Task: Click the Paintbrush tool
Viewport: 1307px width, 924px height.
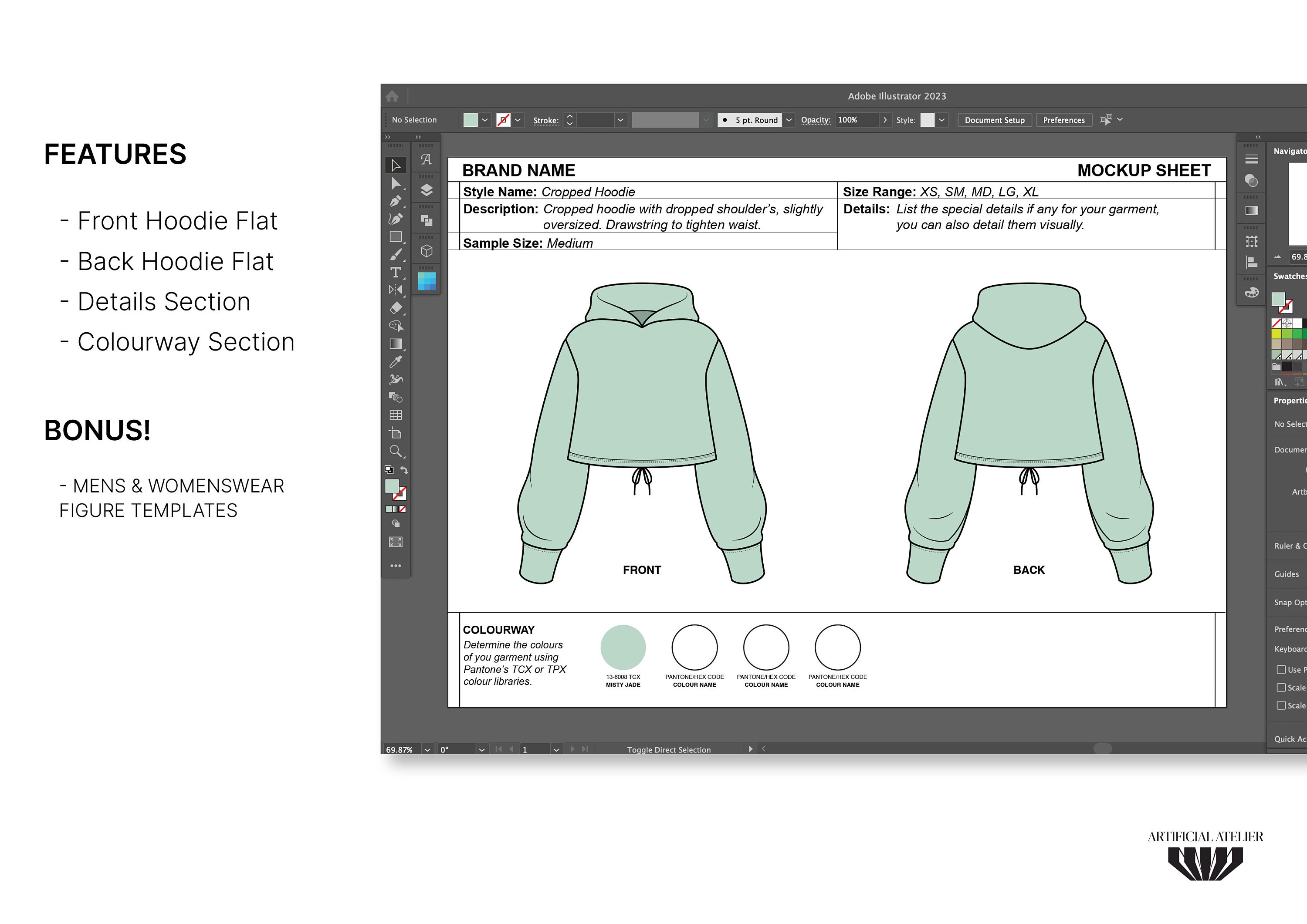Action: click(x=397, y=254)
